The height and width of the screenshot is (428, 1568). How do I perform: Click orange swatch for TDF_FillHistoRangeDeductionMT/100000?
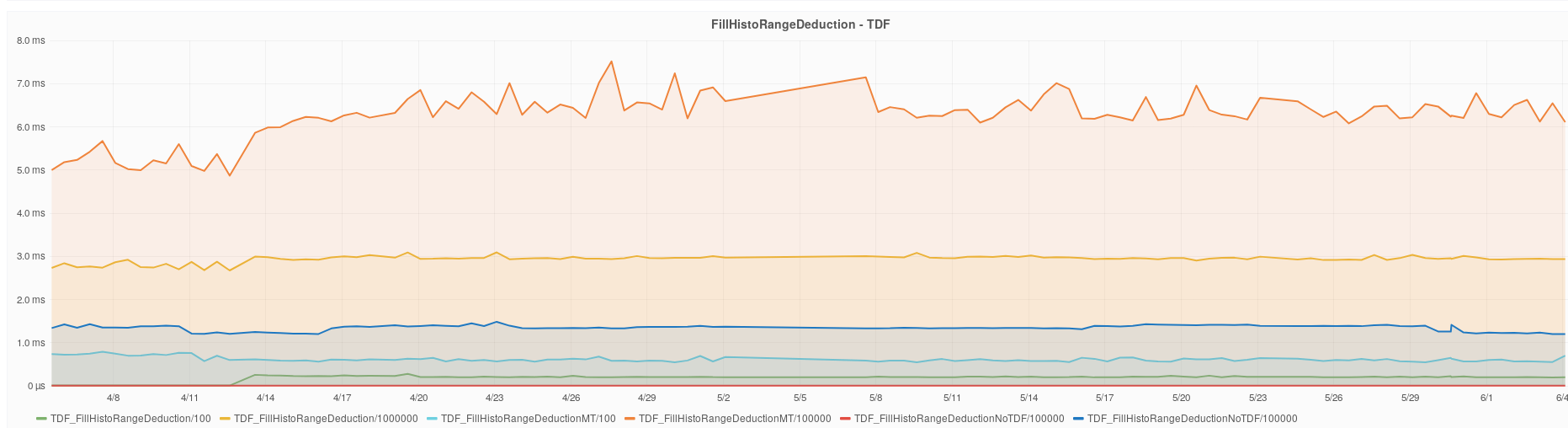[x=630, y=419]
